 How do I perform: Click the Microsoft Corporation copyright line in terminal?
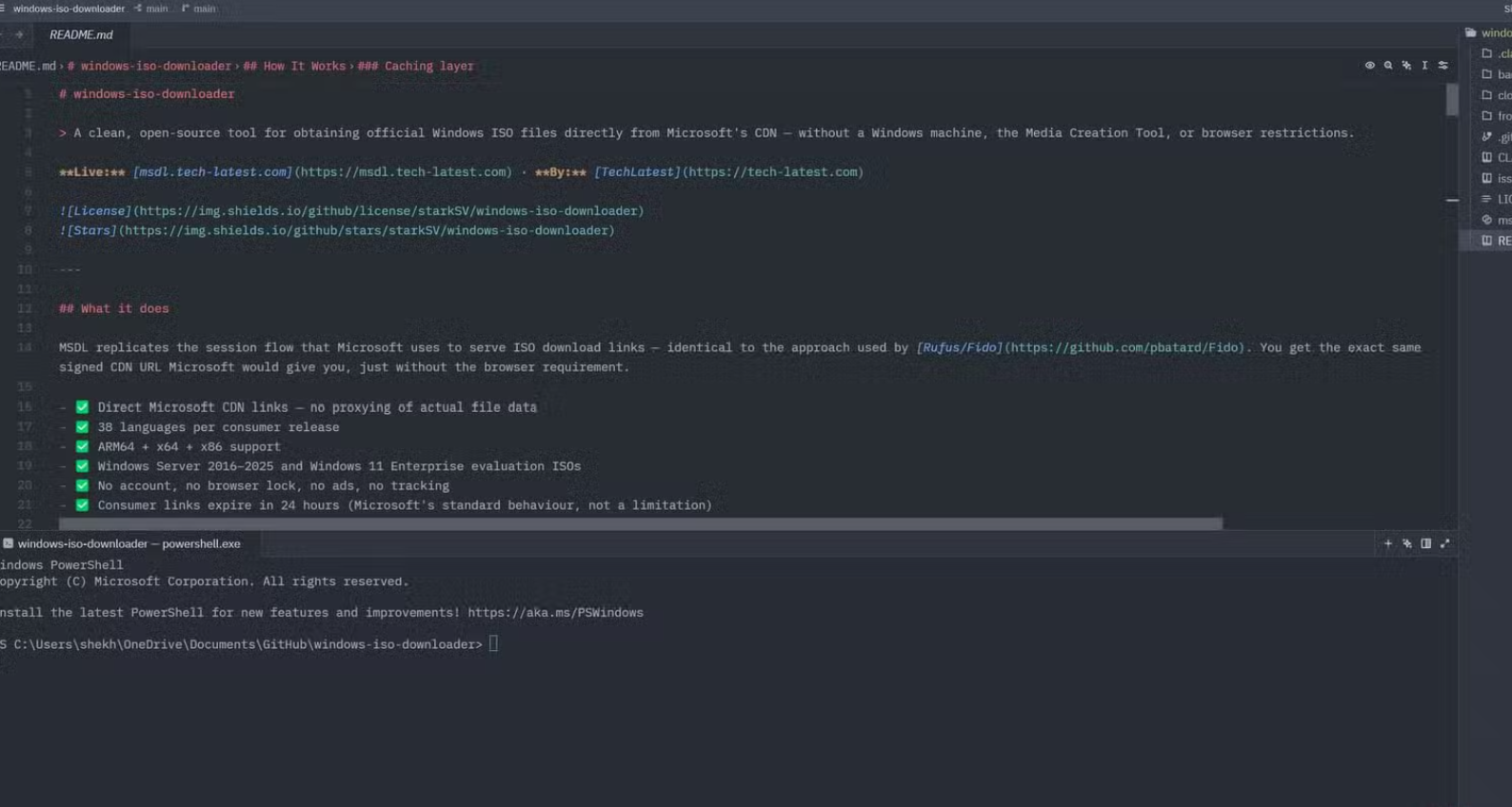tap(204, 581)
